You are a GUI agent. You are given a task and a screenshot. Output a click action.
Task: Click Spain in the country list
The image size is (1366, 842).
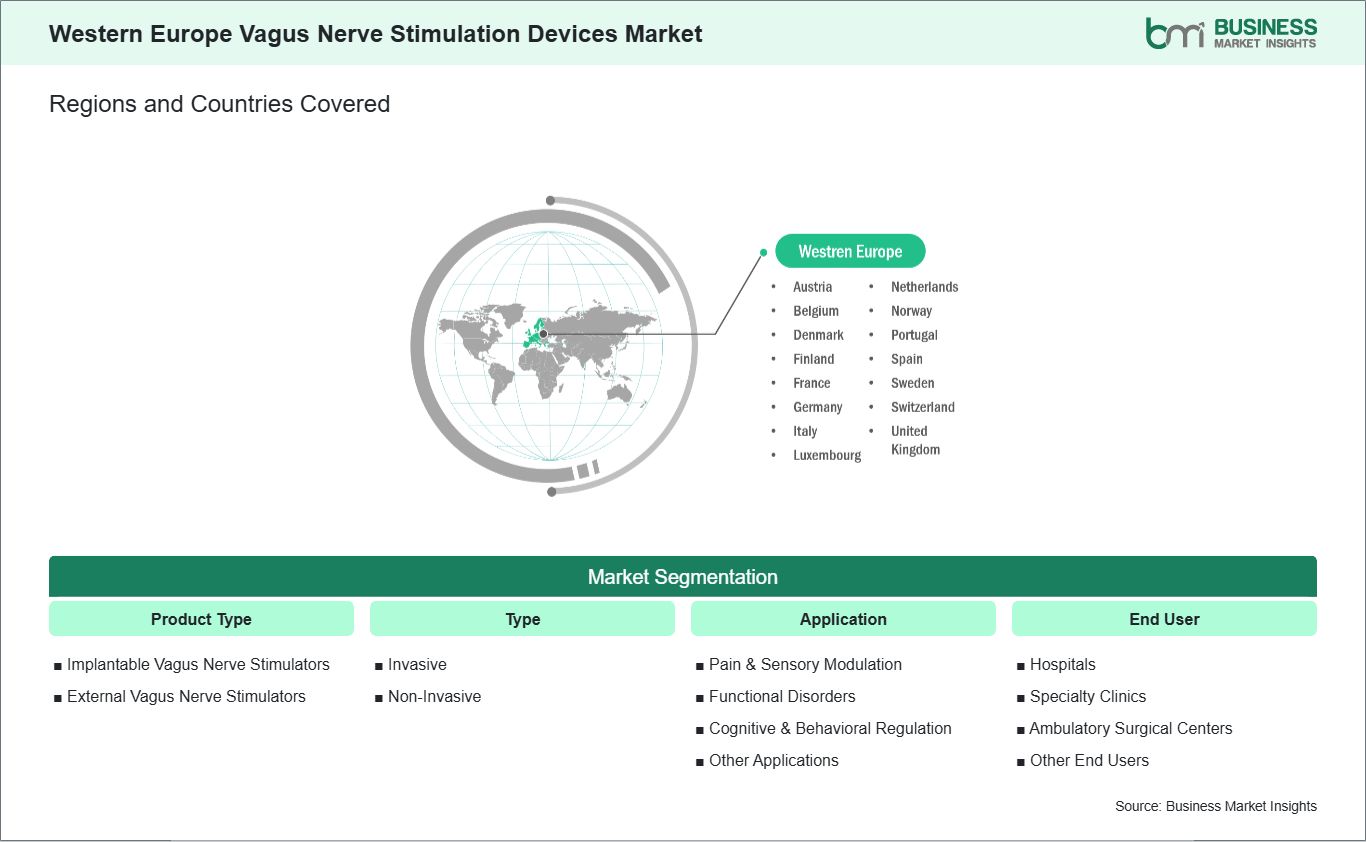coord(907,359)
